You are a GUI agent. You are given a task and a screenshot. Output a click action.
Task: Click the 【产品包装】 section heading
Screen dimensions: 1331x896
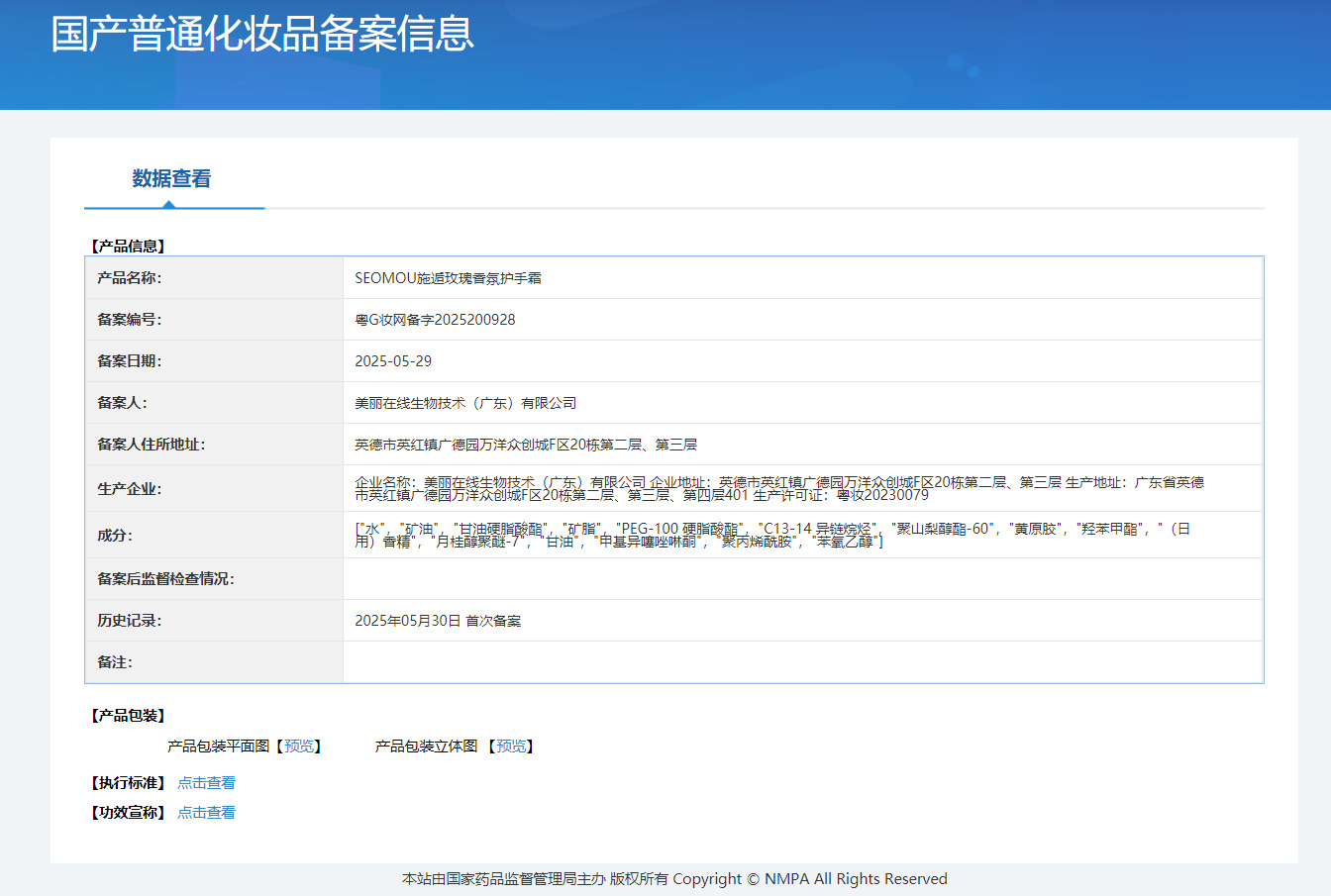[128, 715]
